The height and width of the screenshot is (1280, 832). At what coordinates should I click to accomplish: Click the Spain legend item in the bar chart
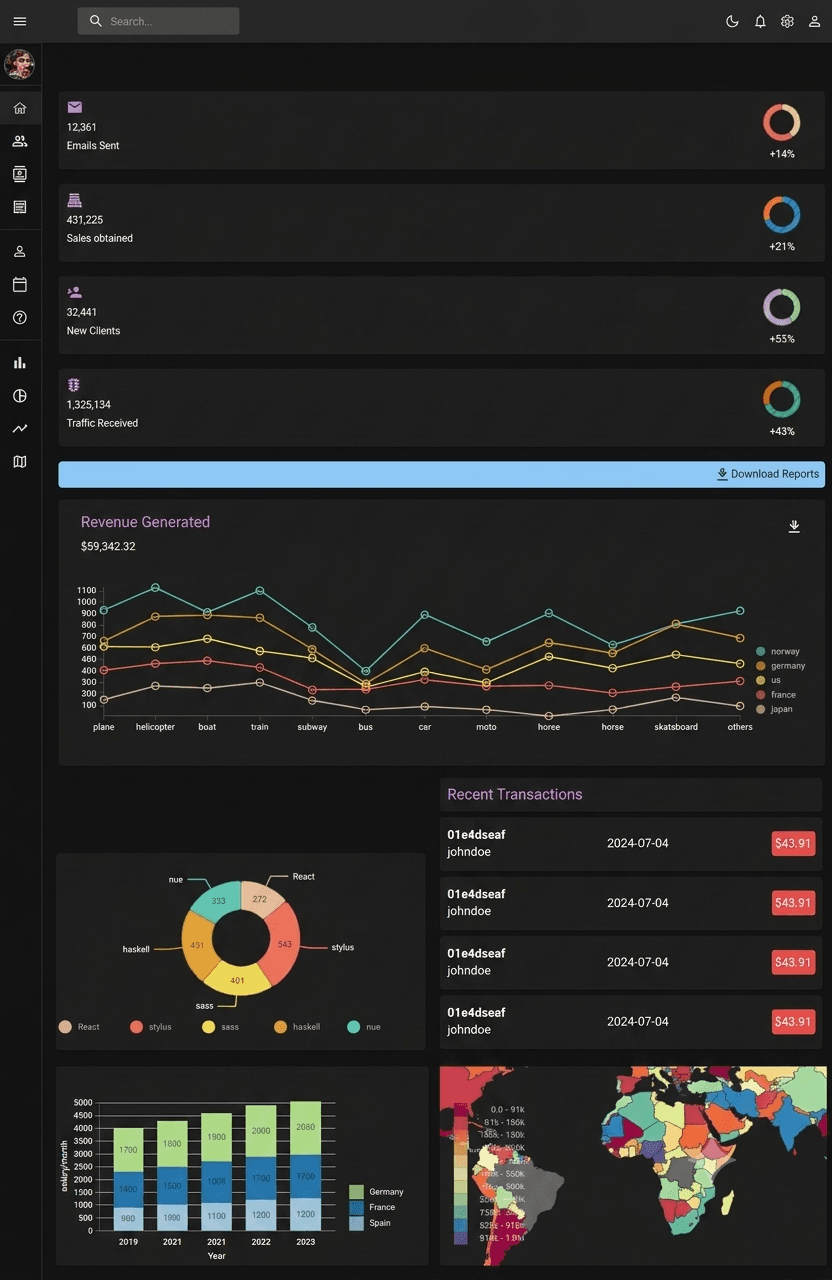370,1223
